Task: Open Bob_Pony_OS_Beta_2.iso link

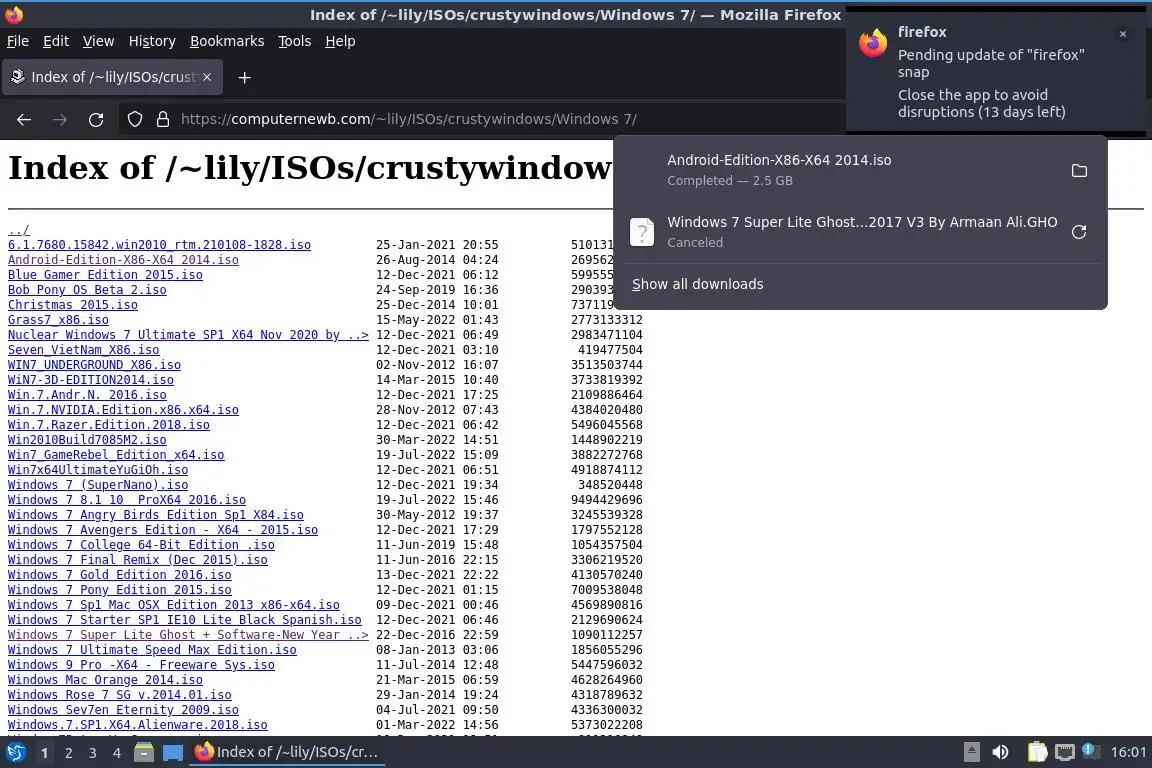Action: point(87,290)
